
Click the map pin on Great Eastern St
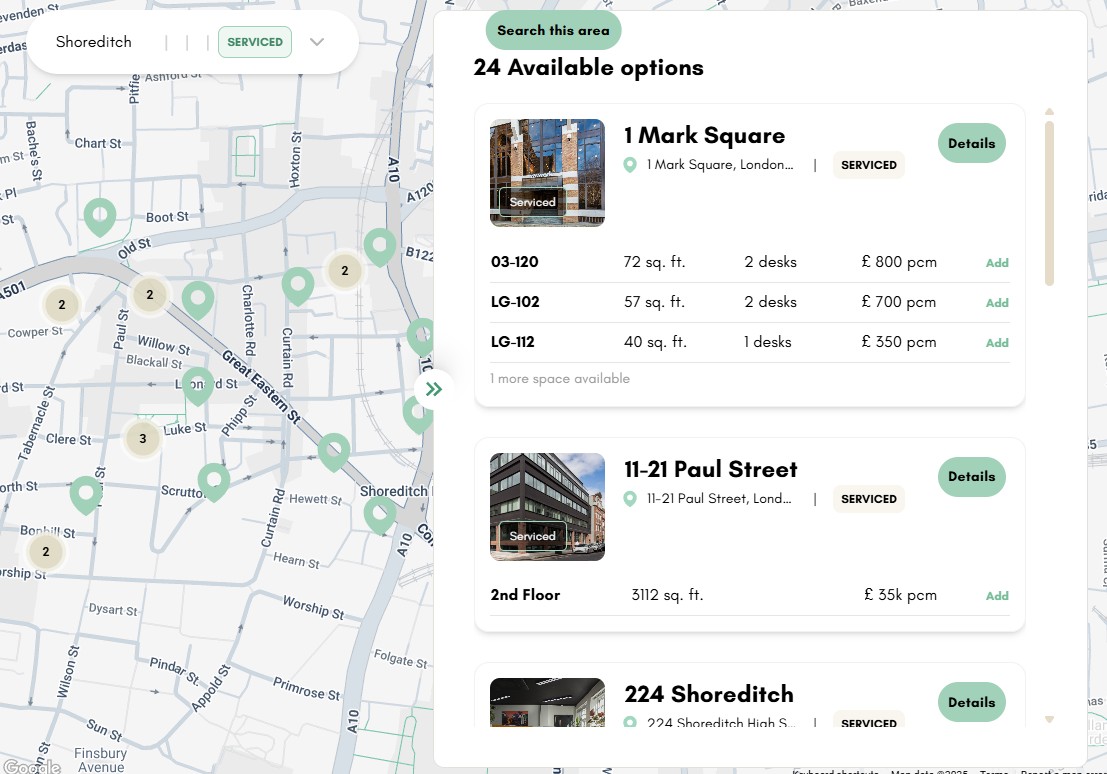click(334, 451)
